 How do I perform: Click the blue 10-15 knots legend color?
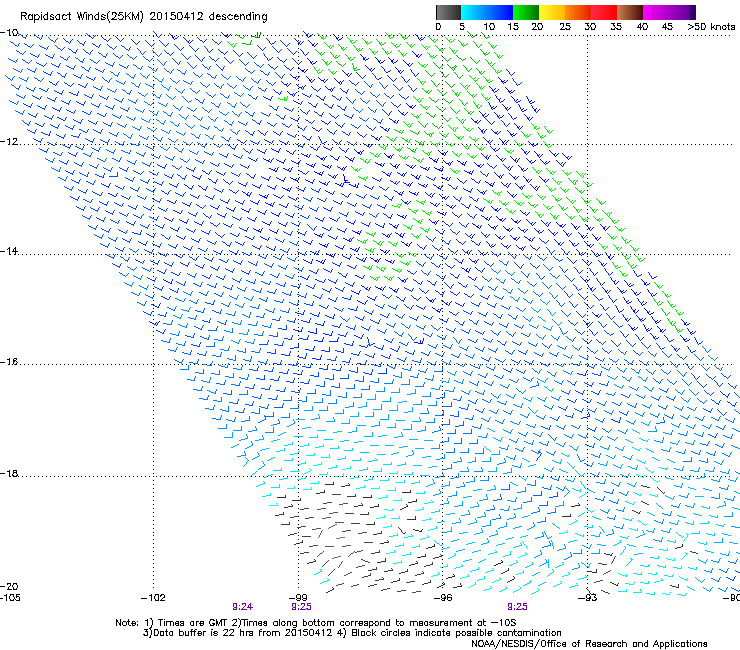(499, 12)
